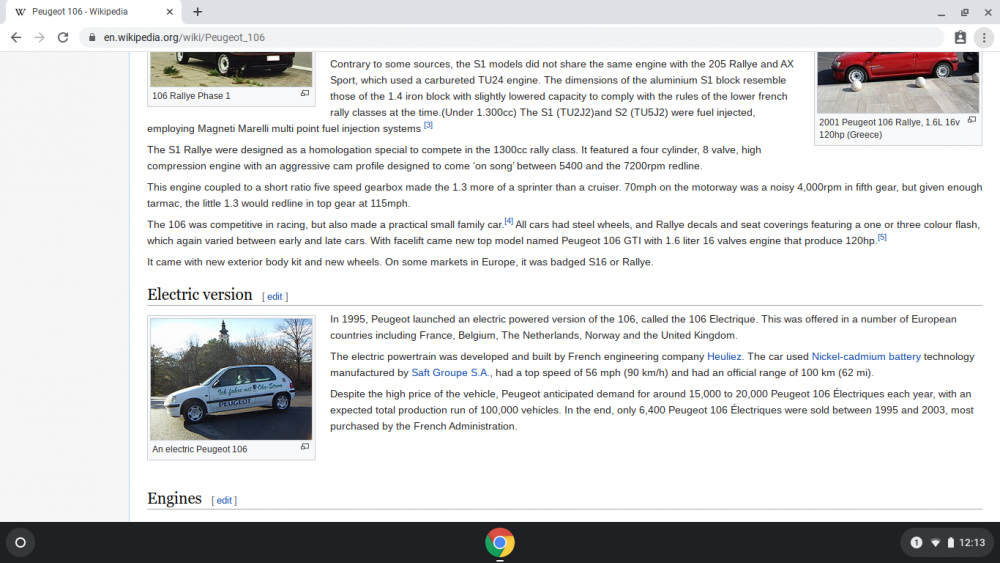Edit the Electric version section
This screenshot has width=1000, height=563.
coord(274,296)
